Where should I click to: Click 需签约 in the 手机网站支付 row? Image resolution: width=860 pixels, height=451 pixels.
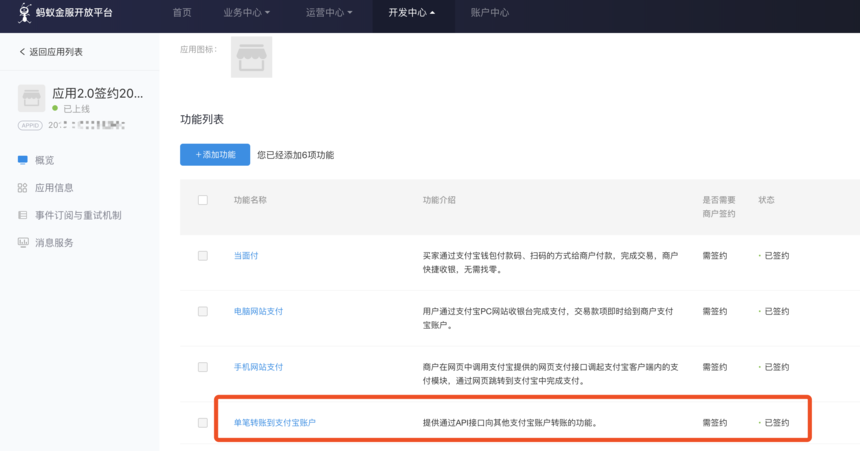click(715, 367)
